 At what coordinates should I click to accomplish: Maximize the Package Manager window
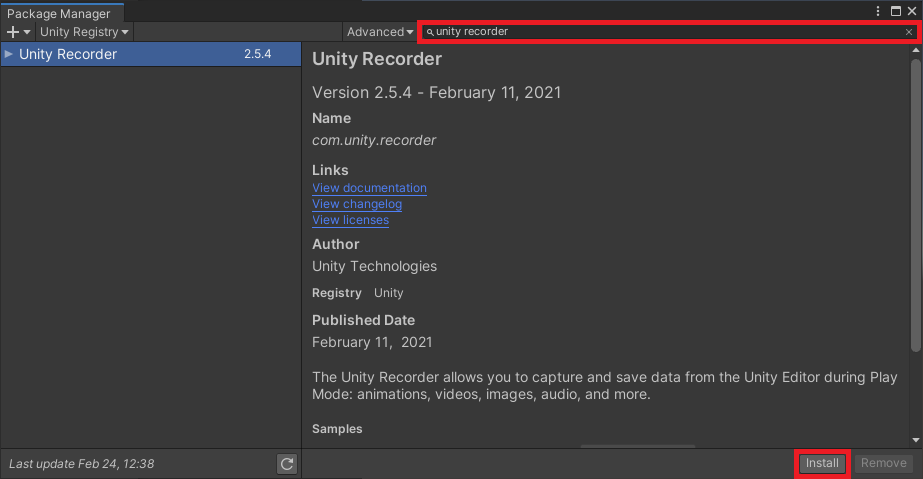click(895, 11)
